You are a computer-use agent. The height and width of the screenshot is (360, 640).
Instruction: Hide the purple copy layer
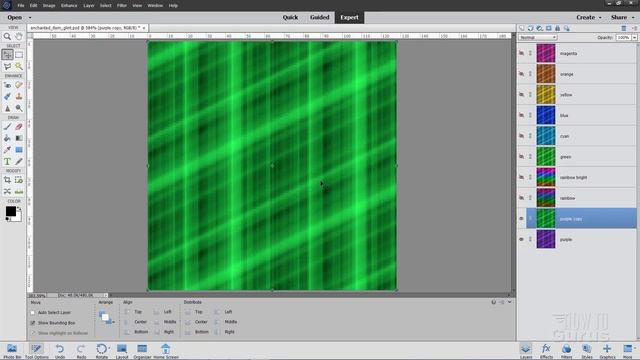pyautogui.click(x=521, y=219)
